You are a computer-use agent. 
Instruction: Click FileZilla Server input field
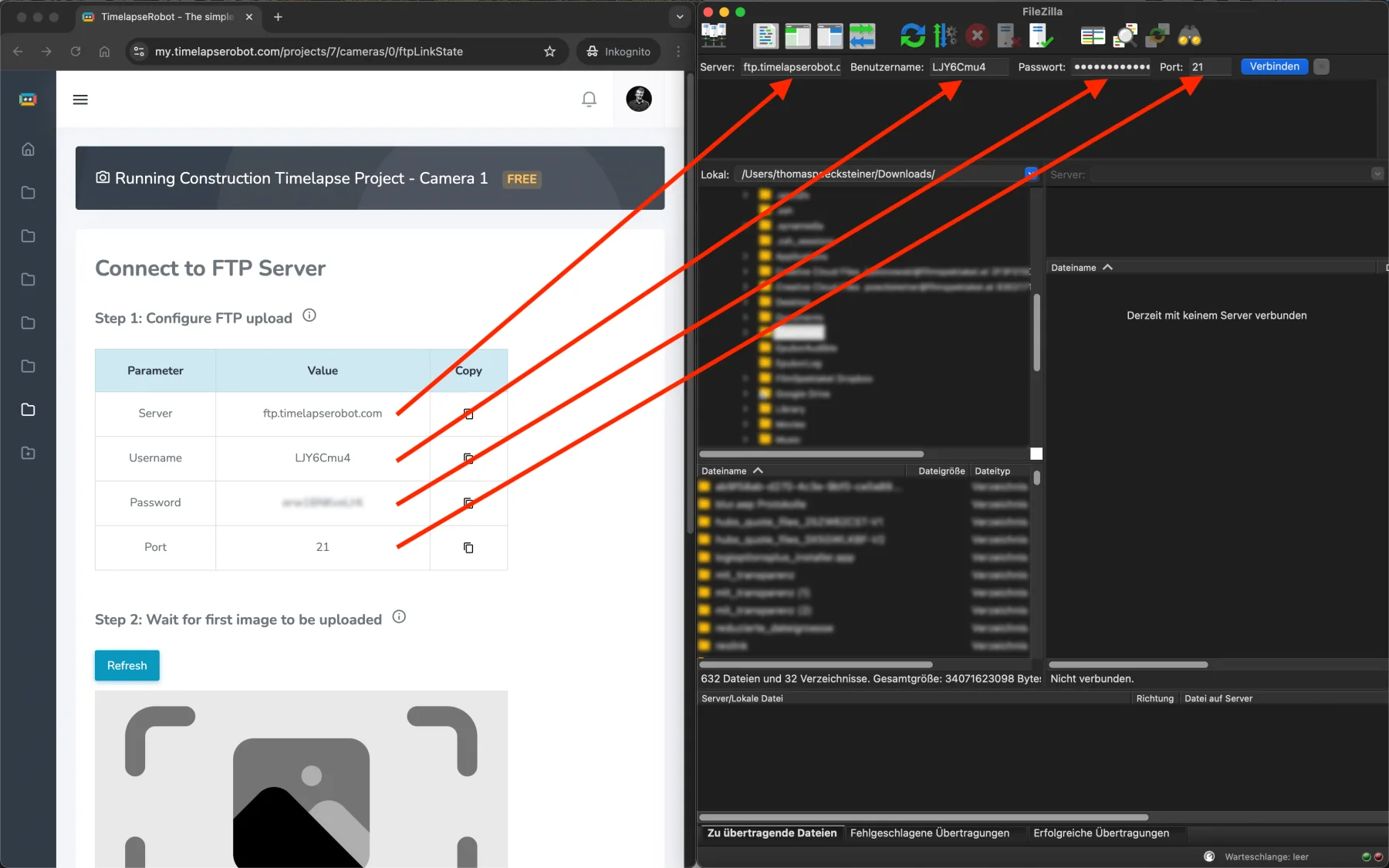point(792,67)
